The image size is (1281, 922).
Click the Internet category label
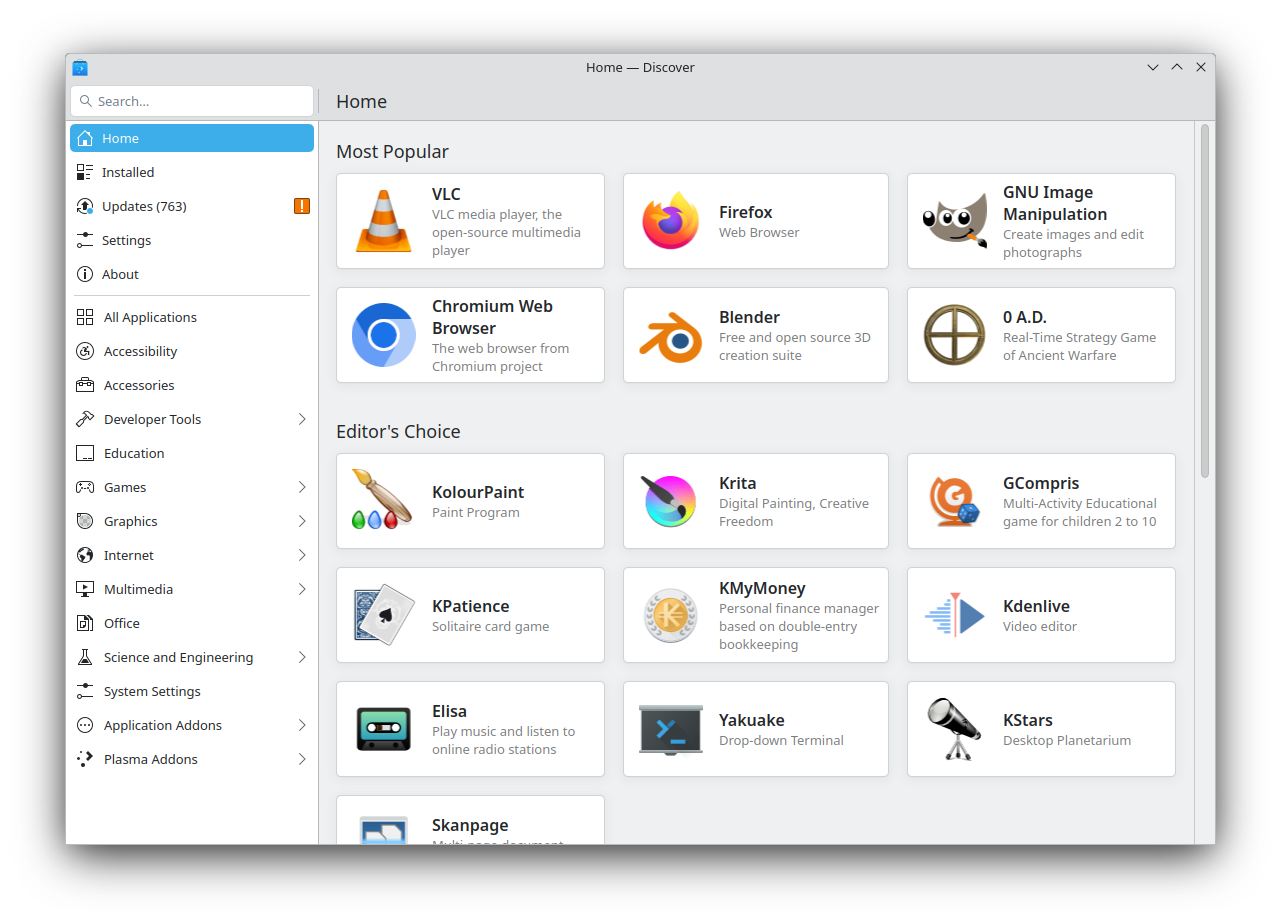[129, 555]
